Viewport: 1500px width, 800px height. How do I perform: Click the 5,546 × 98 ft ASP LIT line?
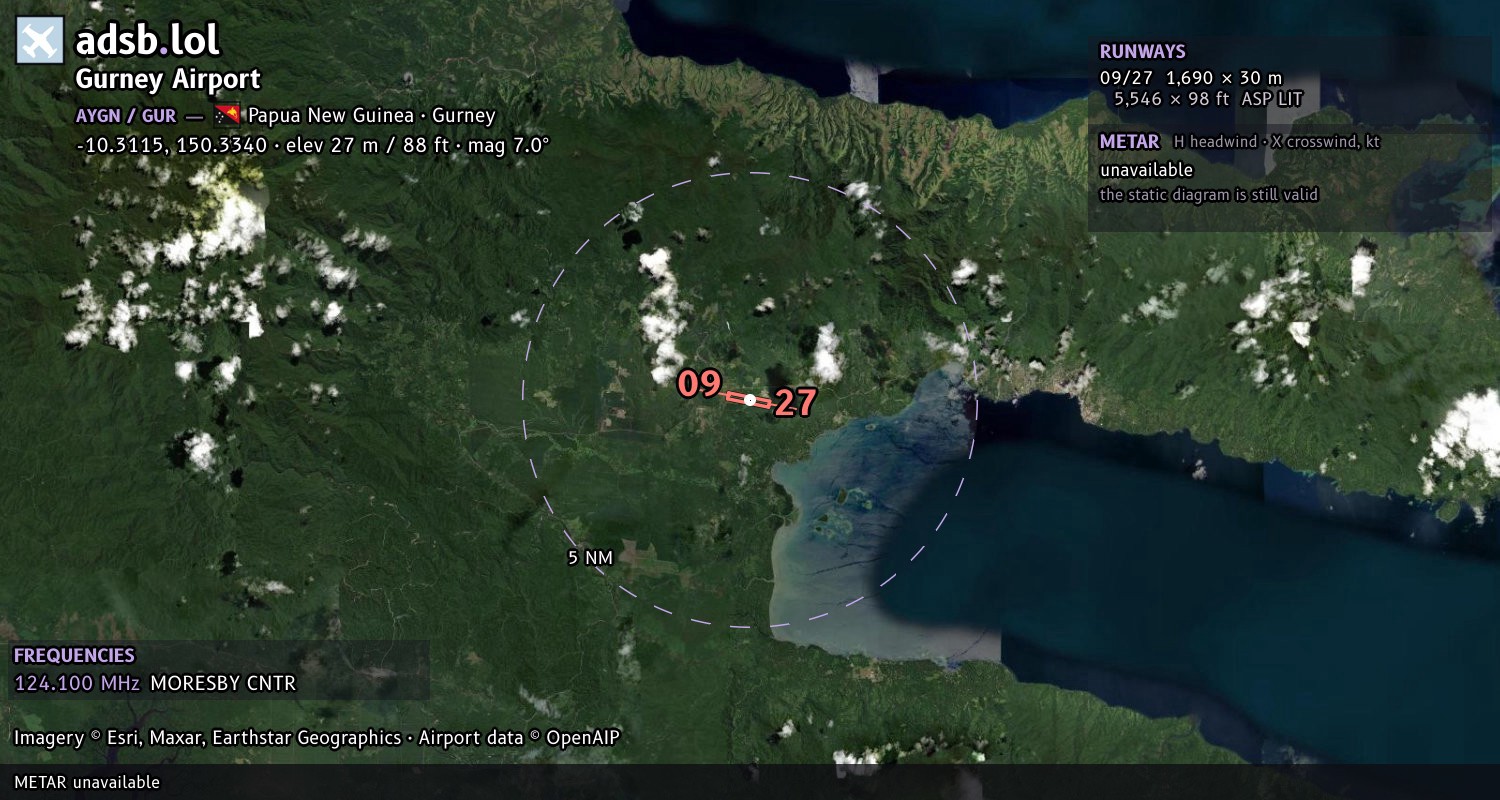[1209, 99]
